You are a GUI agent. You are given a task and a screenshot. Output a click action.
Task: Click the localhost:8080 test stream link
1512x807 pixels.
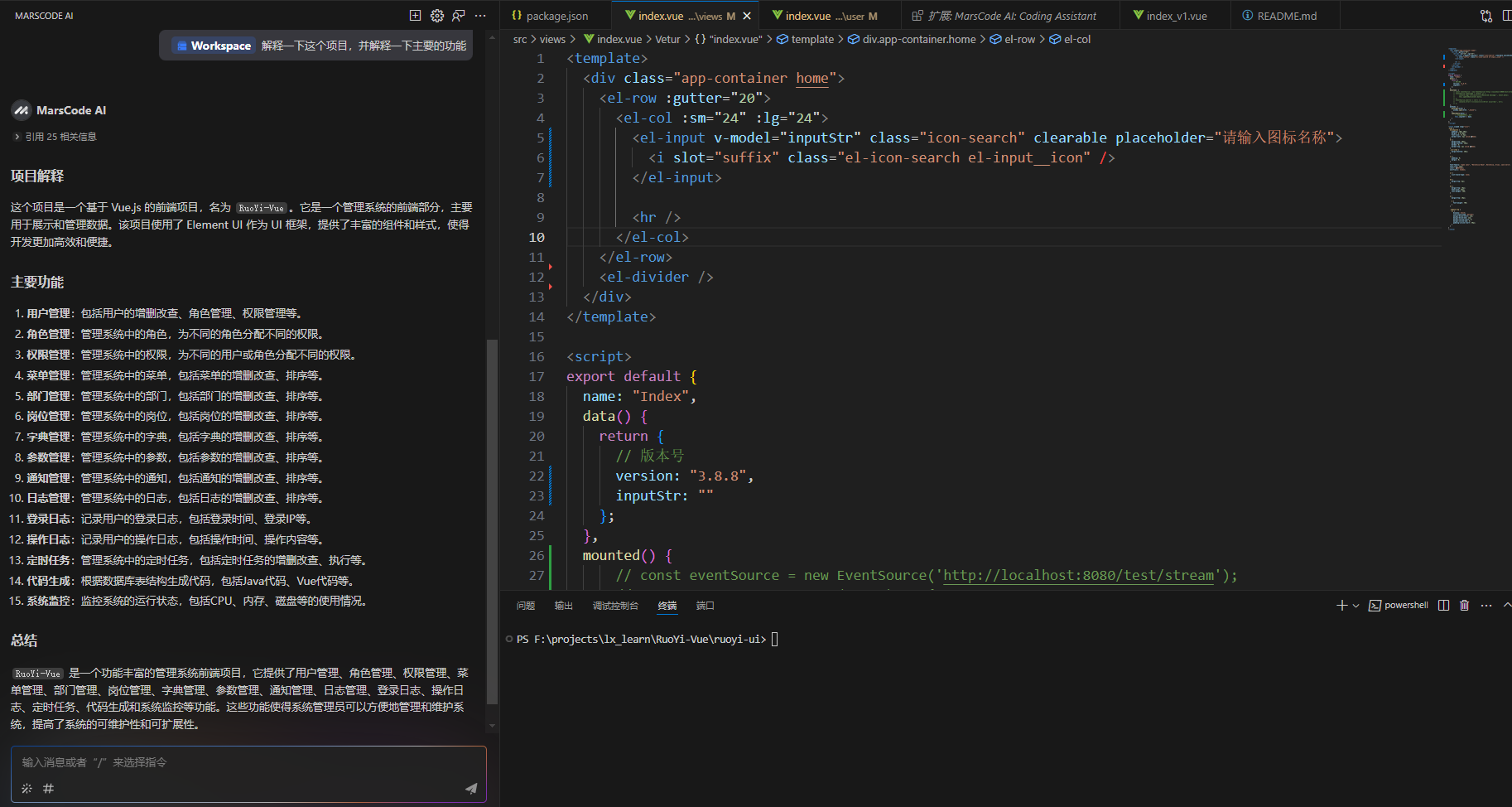(x=1078, y=575)
